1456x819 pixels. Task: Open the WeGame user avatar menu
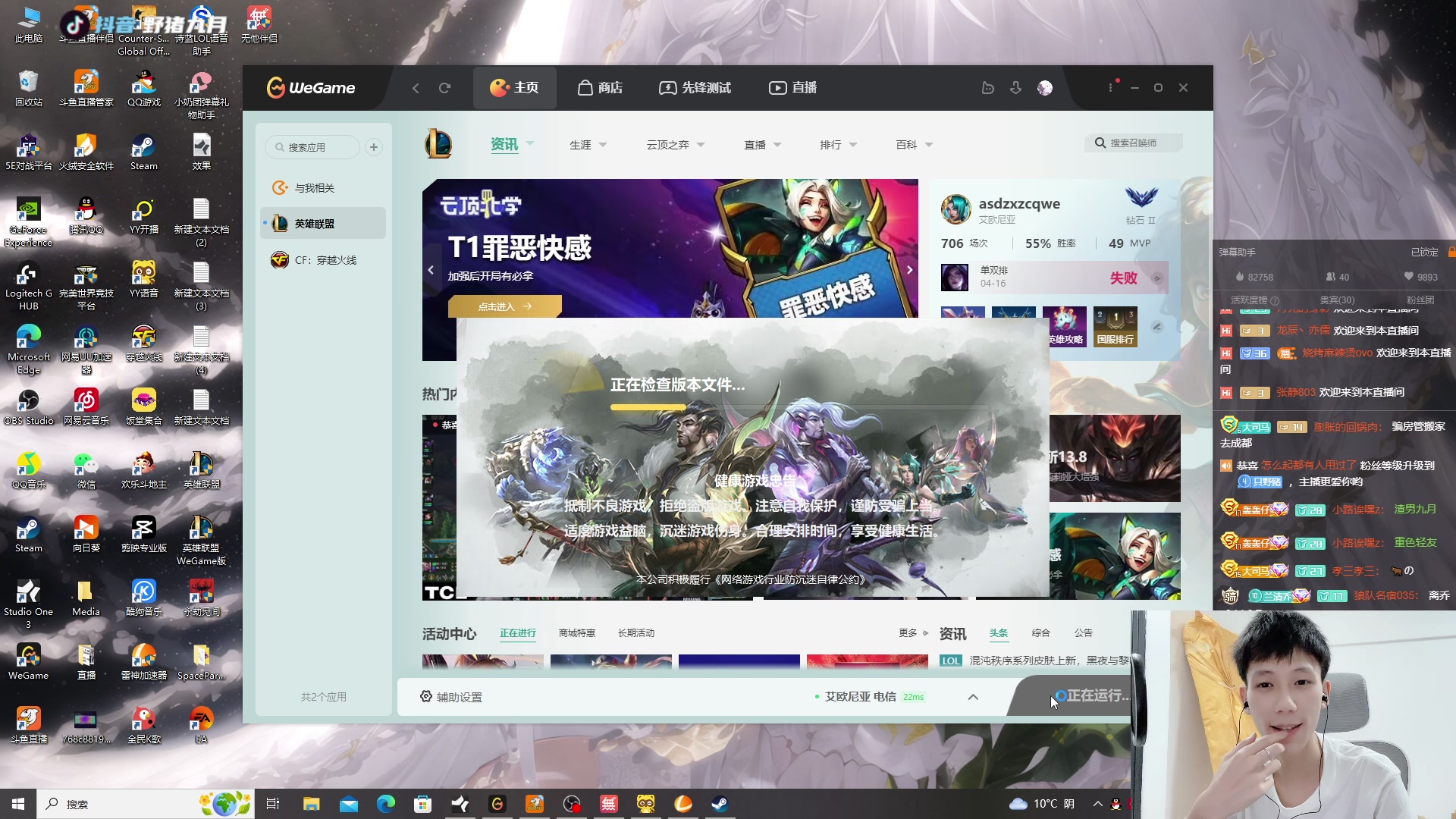(1045, 88)
